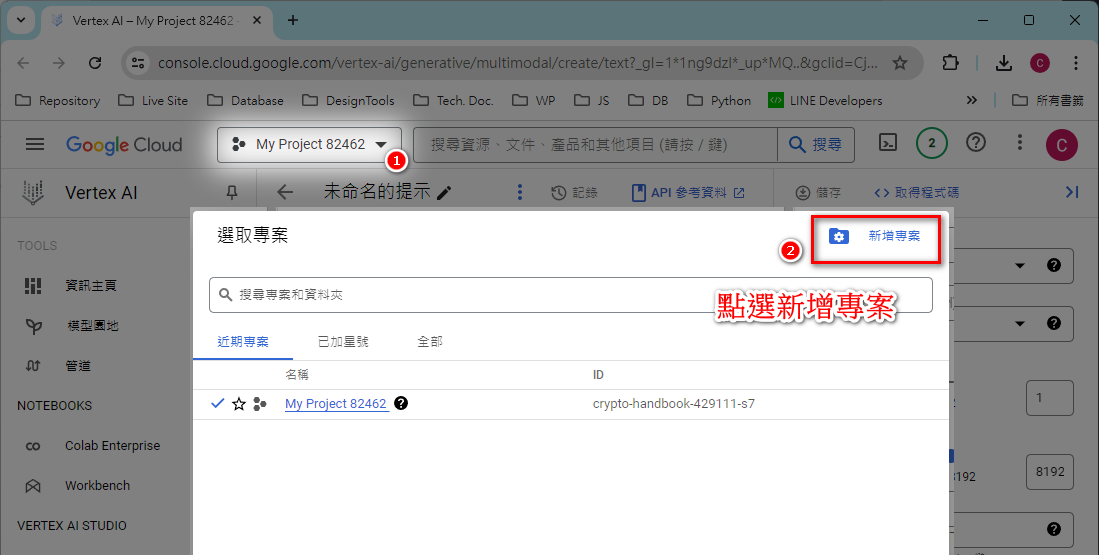Open the Google Cloud navigation hamburger menu
The height and width of the screenshot is (555, 1099).
coord(34,144)
